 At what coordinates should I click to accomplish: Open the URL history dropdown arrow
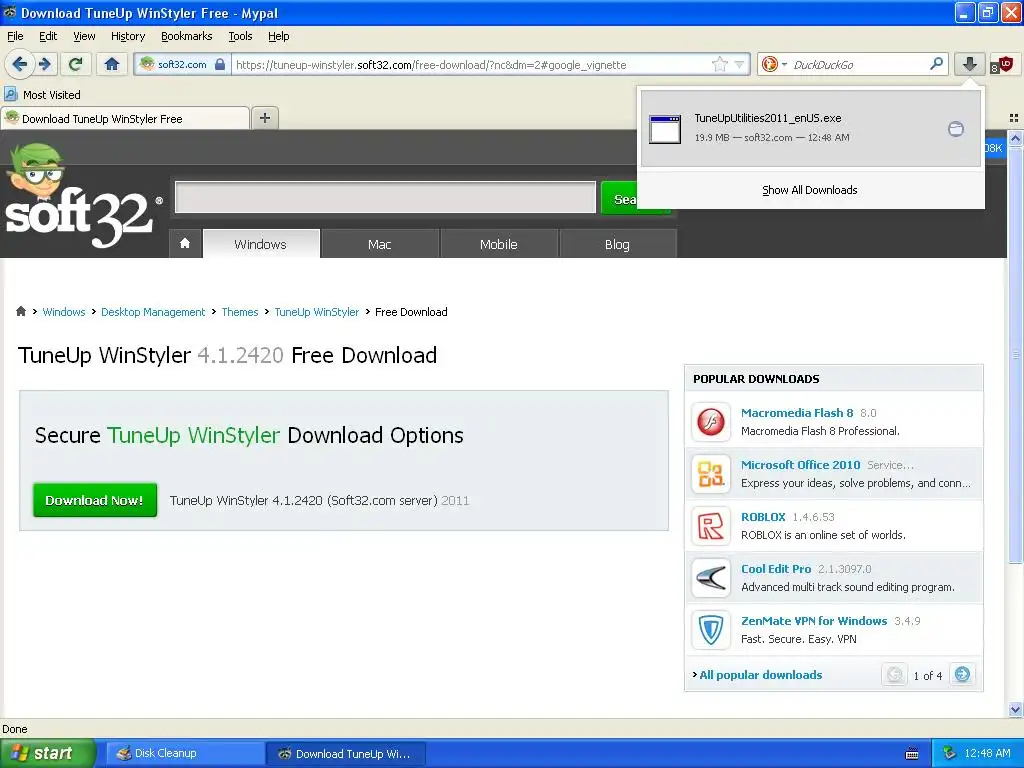click(x=739, y=64)
